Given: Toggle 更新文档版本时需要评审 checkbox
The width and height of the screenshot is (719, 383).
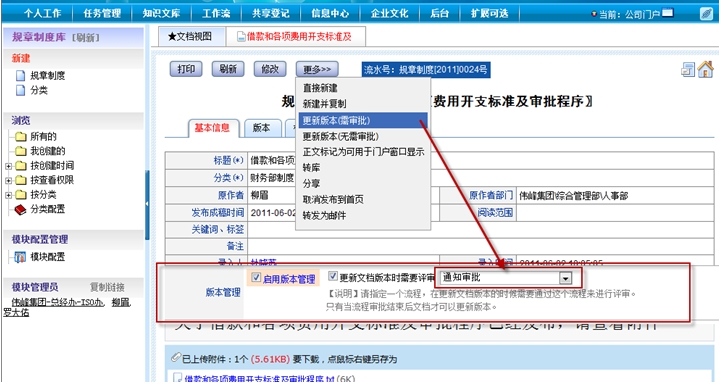Looking at the screenshot, I should click(x=333, y=276).
